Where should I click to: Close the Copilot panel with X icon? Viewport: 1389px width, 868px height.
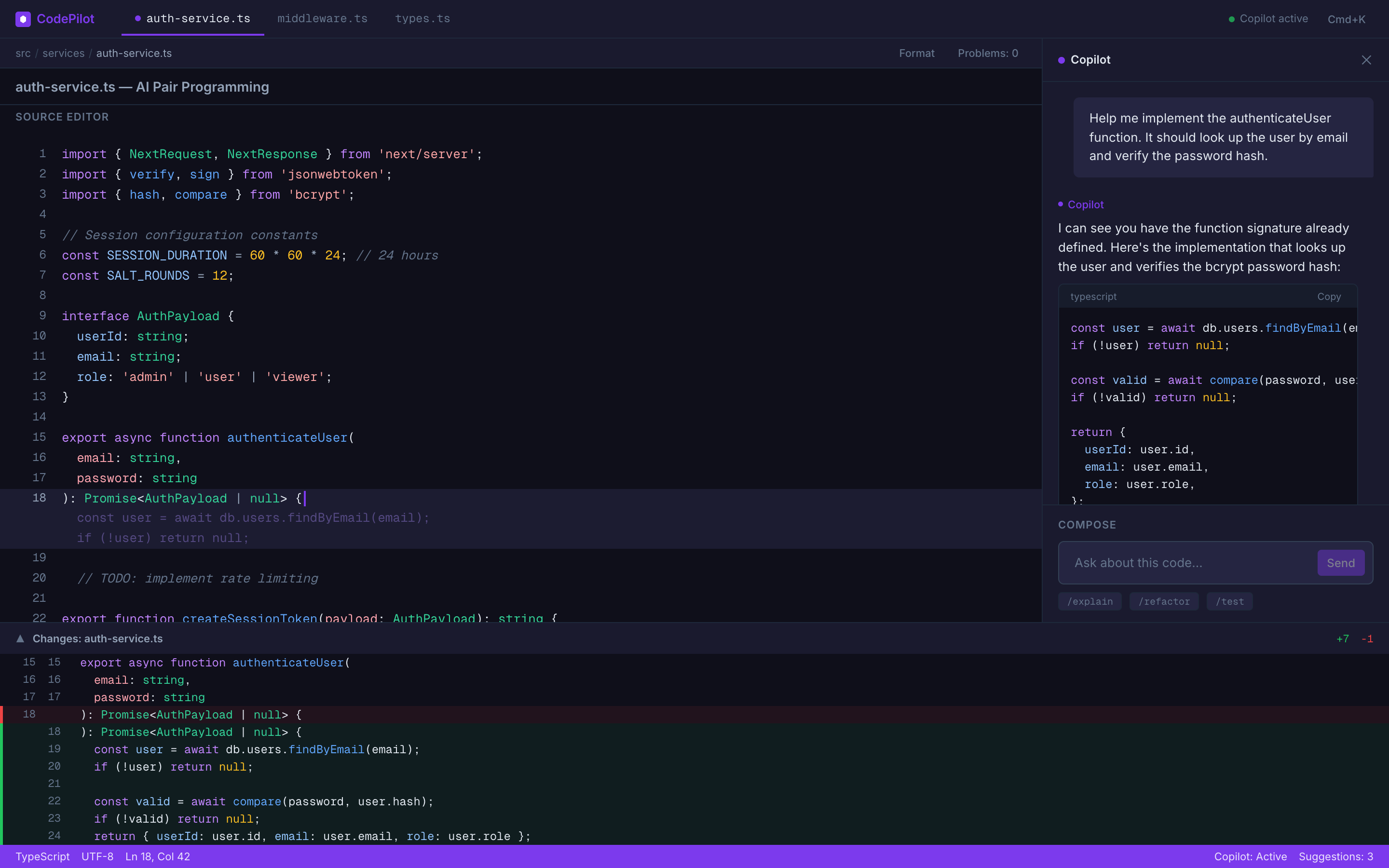[1366, 60]
